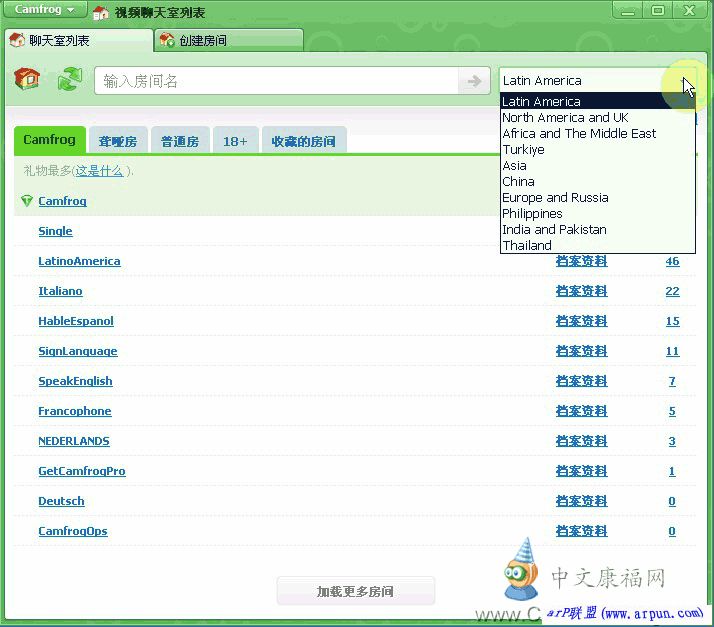Click the go arrow button in search box
Image resolution: width=714 pixels, height=627 pixels.
474,81
